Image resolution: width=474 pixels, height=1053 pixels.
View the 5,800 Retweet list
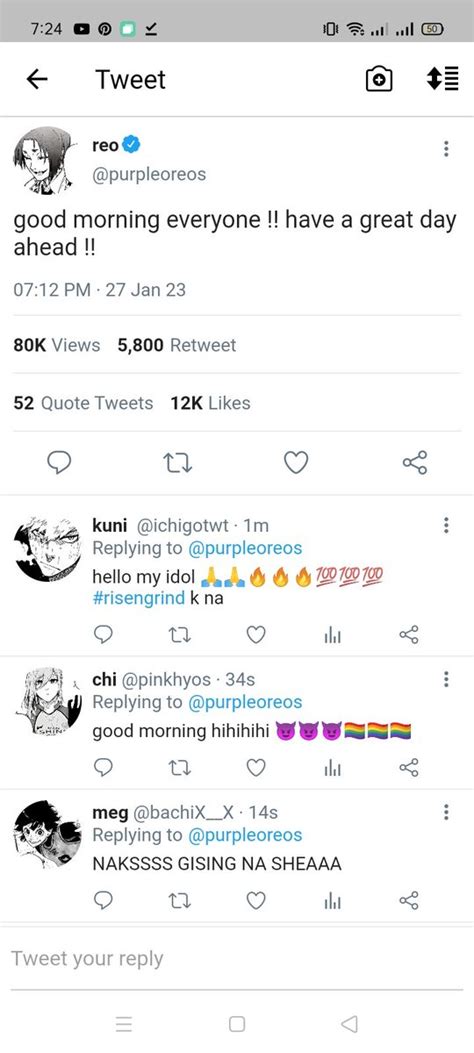177,345
